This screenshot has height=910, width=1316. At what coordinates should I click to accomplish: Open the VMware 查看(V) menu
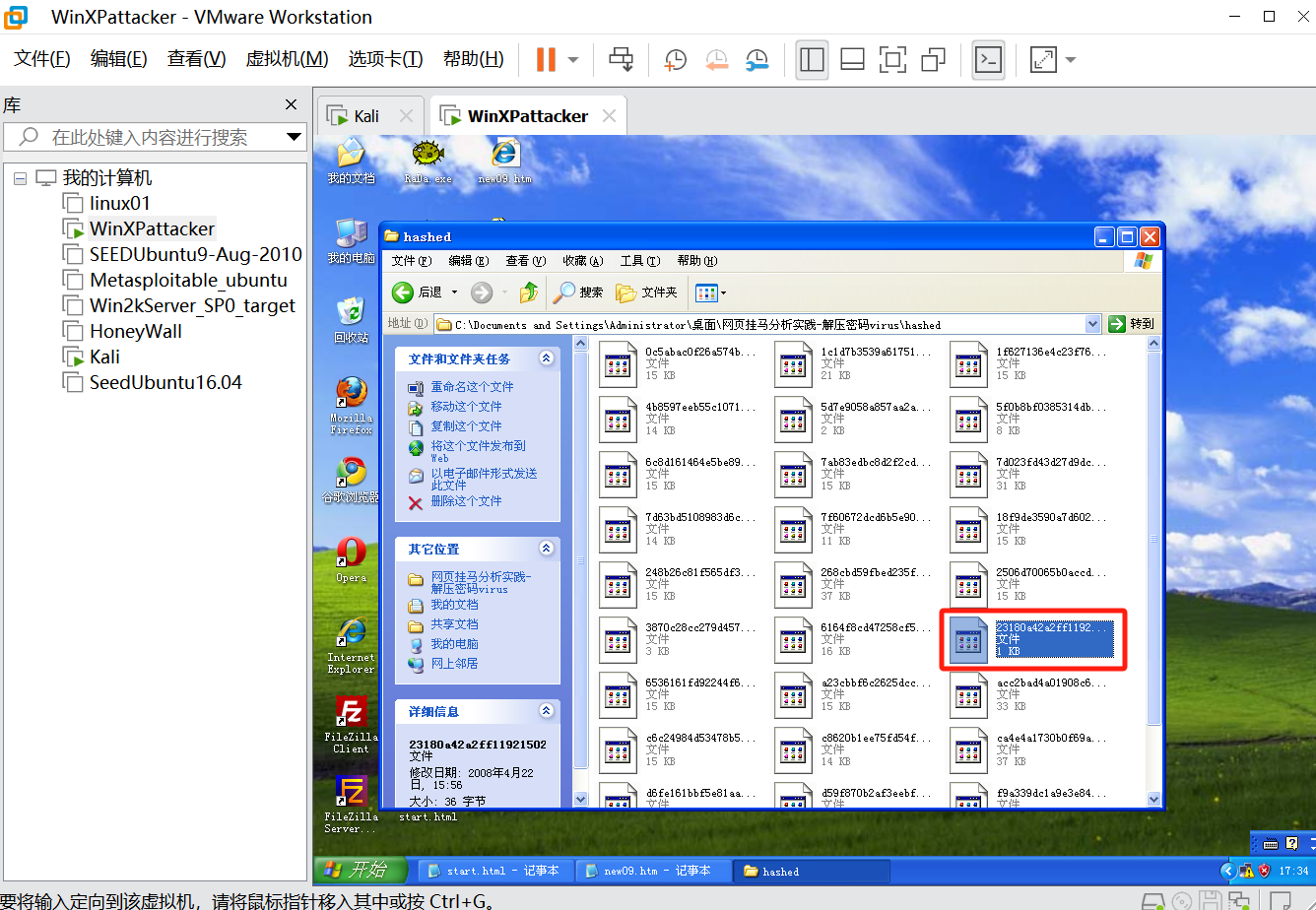coord(196,59)
